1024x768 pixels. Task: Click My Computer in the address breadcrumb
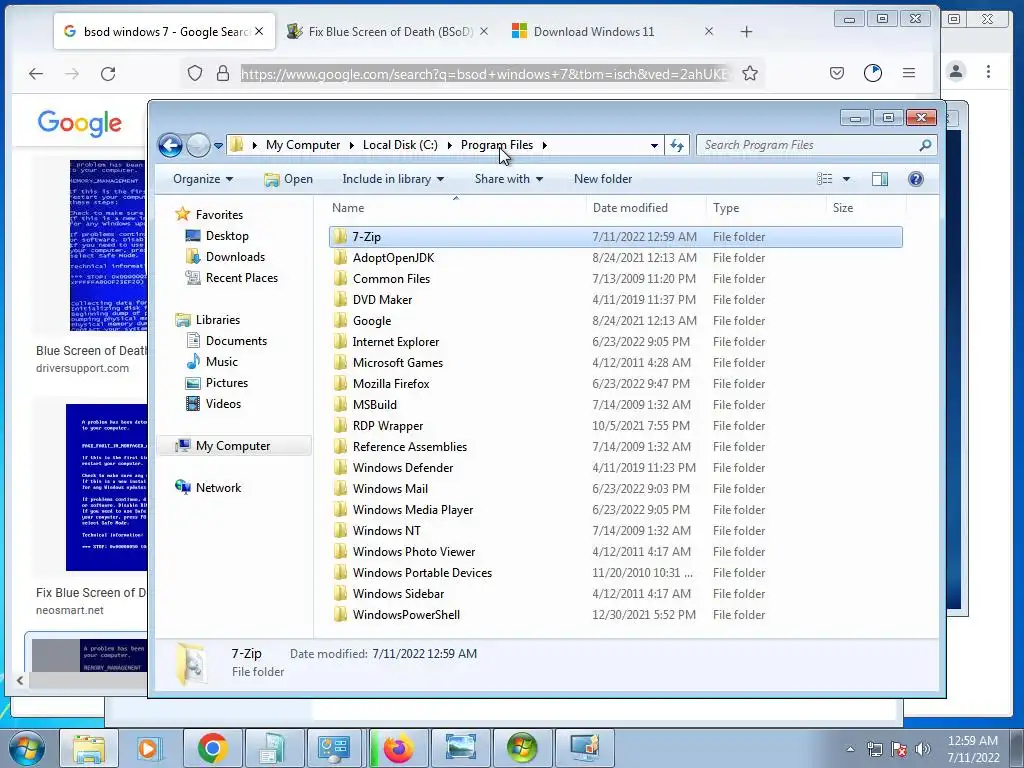point(302,145)
